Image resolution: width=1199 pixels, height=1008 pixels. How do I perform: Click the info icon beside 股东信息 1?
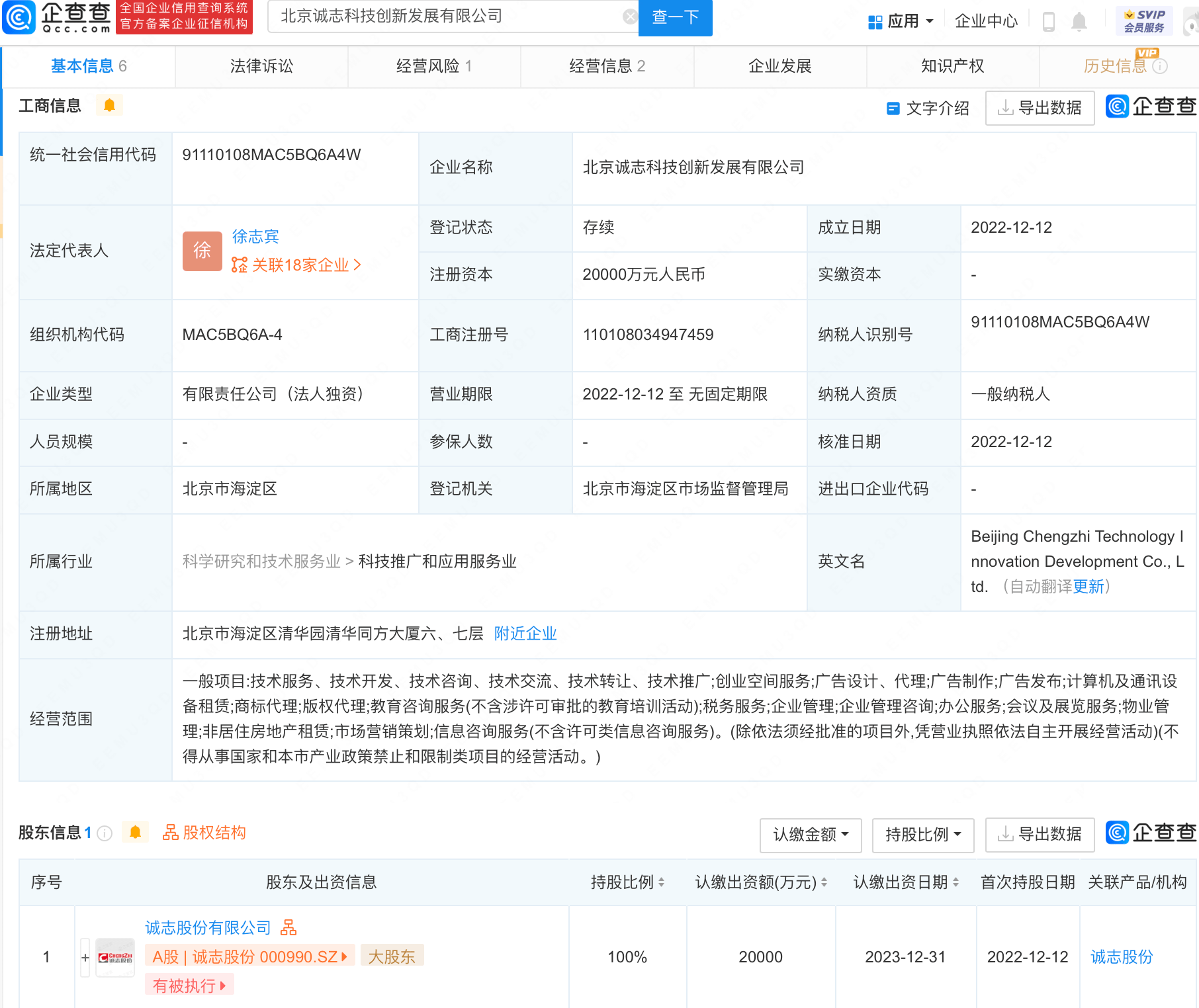[105, 833]
